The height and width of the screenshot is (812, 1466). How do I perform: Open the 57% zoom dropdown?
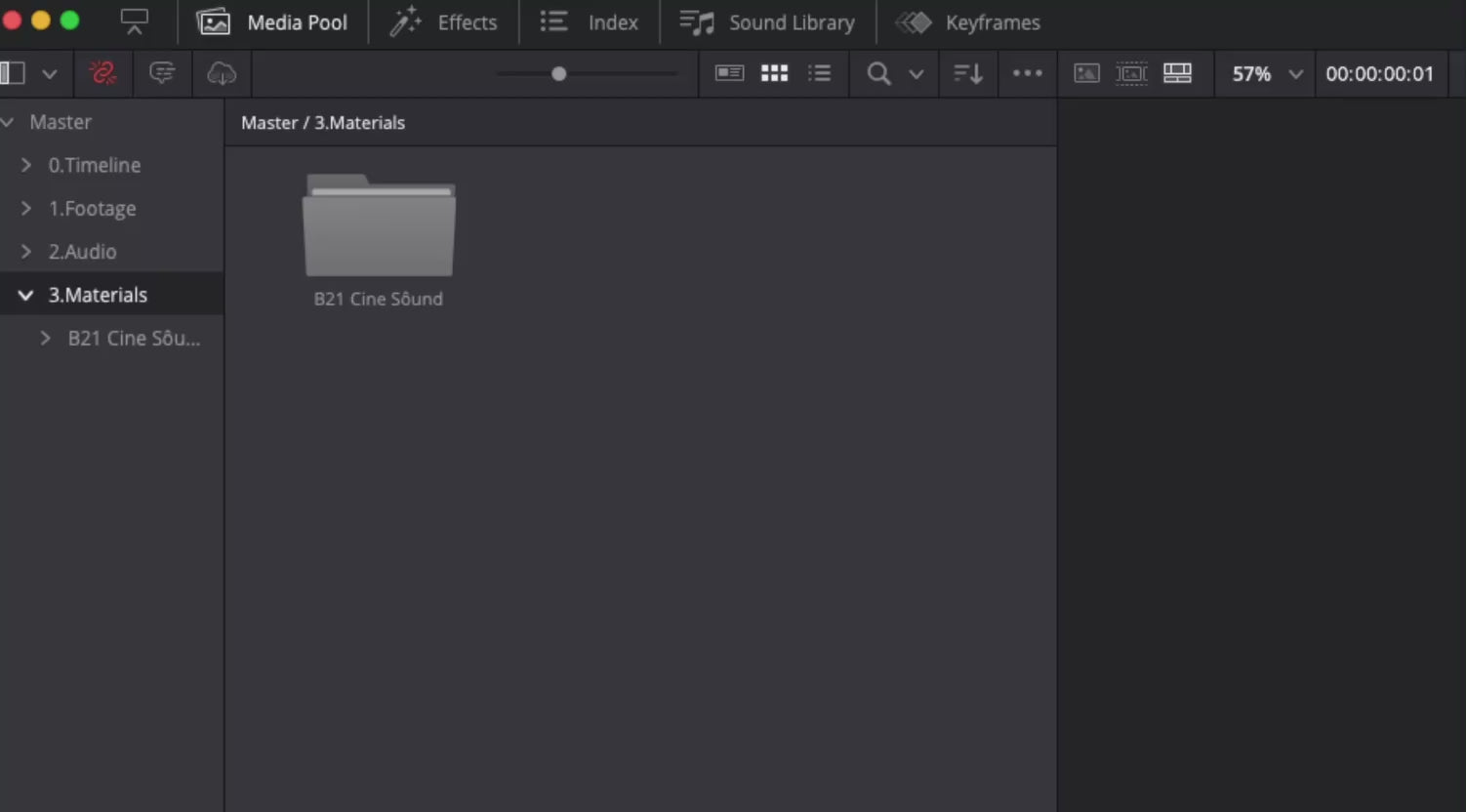pos(1295,74)
